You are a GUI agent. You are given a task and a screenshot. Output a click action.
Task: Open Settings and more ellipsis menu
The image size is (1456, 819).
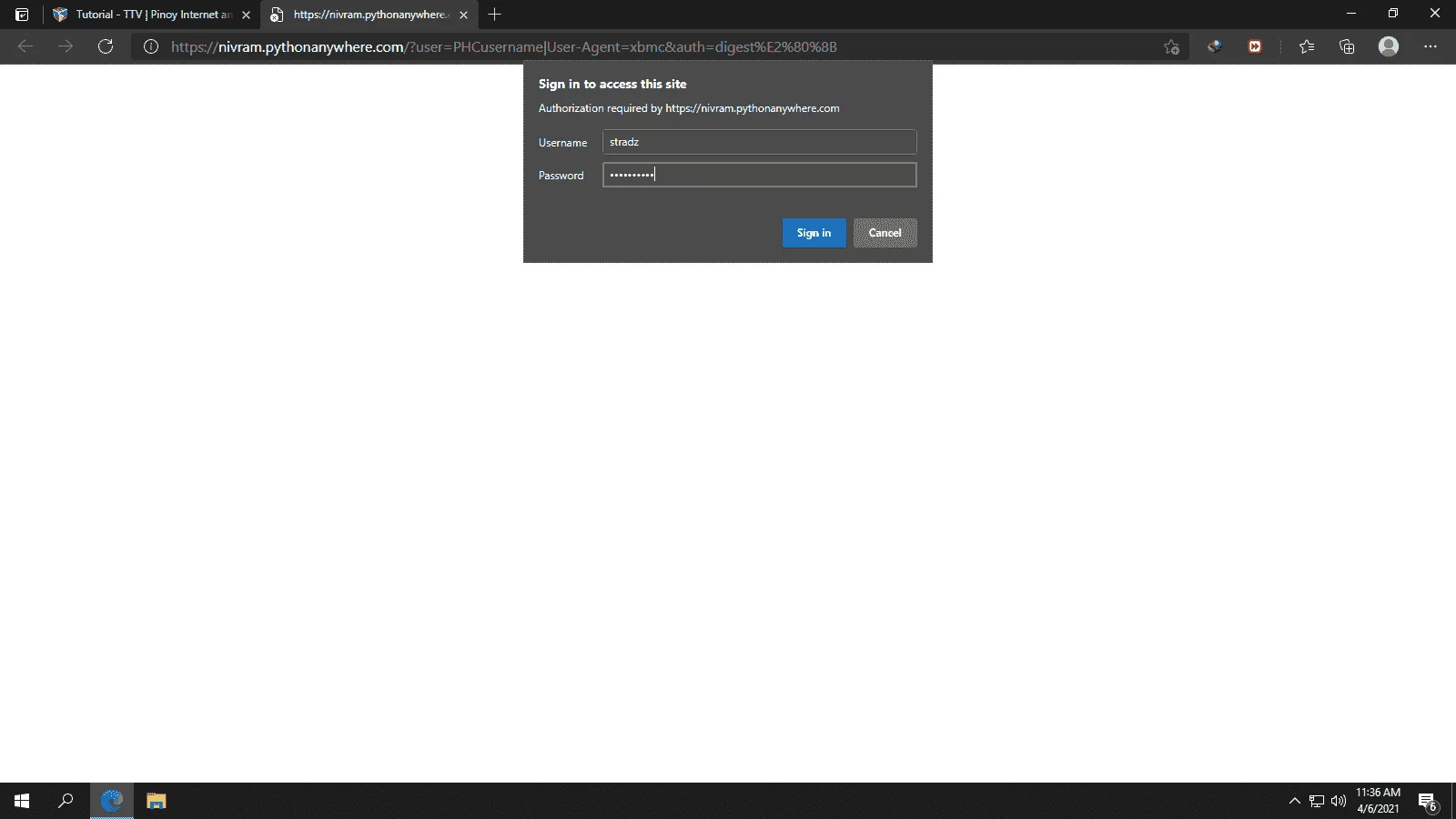tap(1431, 46)
